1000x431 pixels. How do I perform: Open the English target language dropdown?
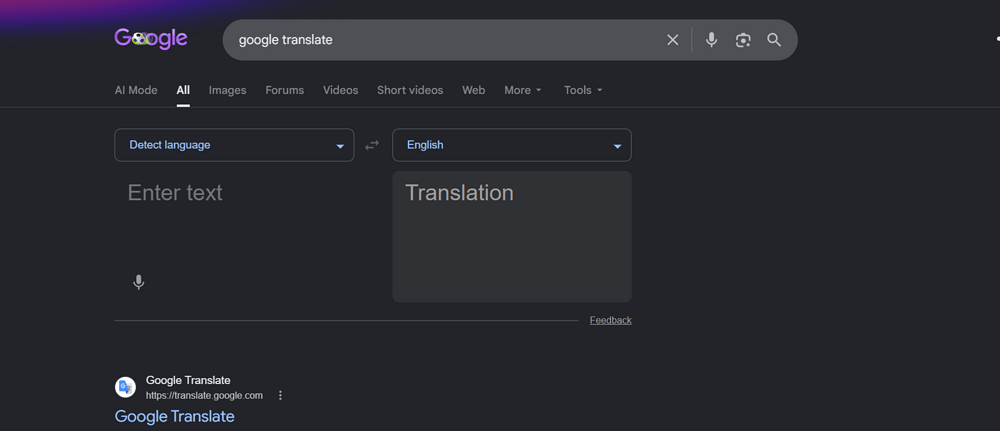coord(511,145)
